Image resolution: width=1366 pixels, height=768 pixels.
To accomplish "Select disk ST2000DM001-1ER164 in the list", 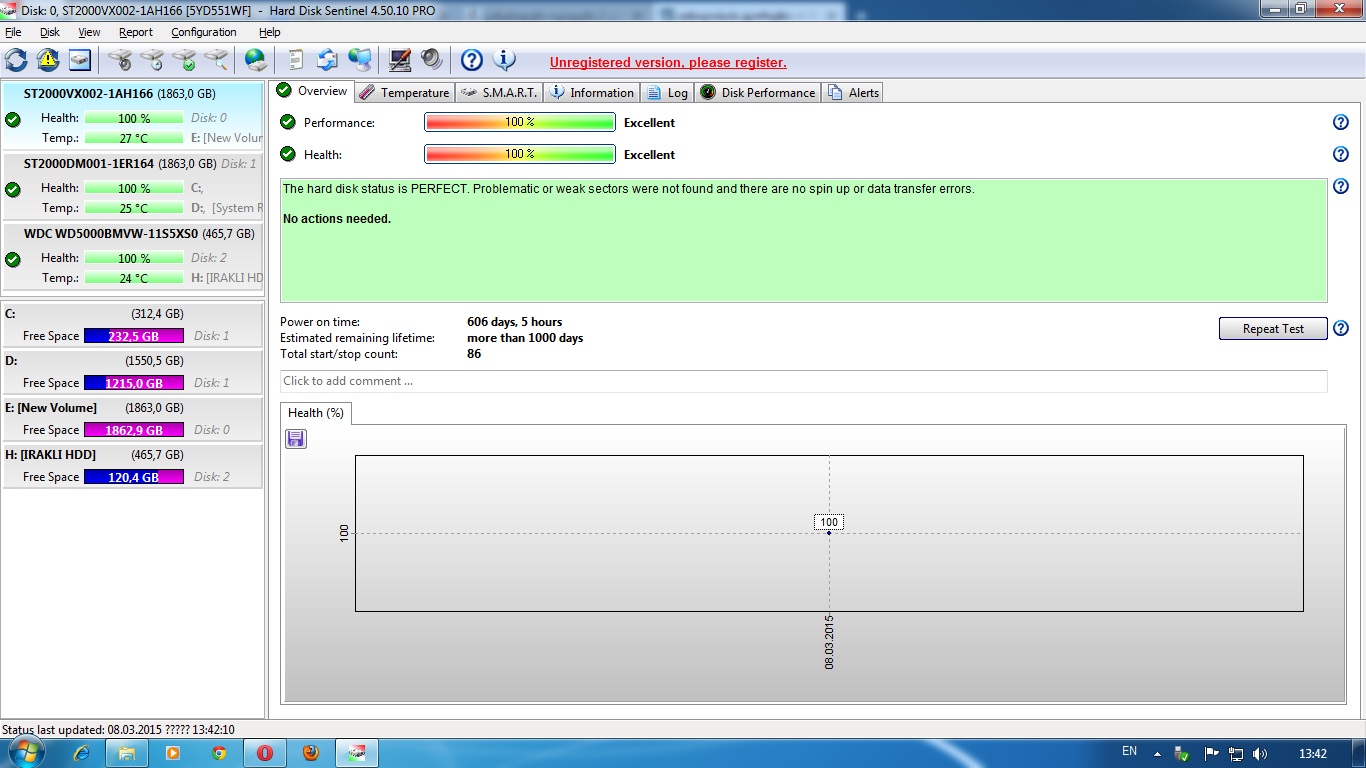I will click(132, 186).
